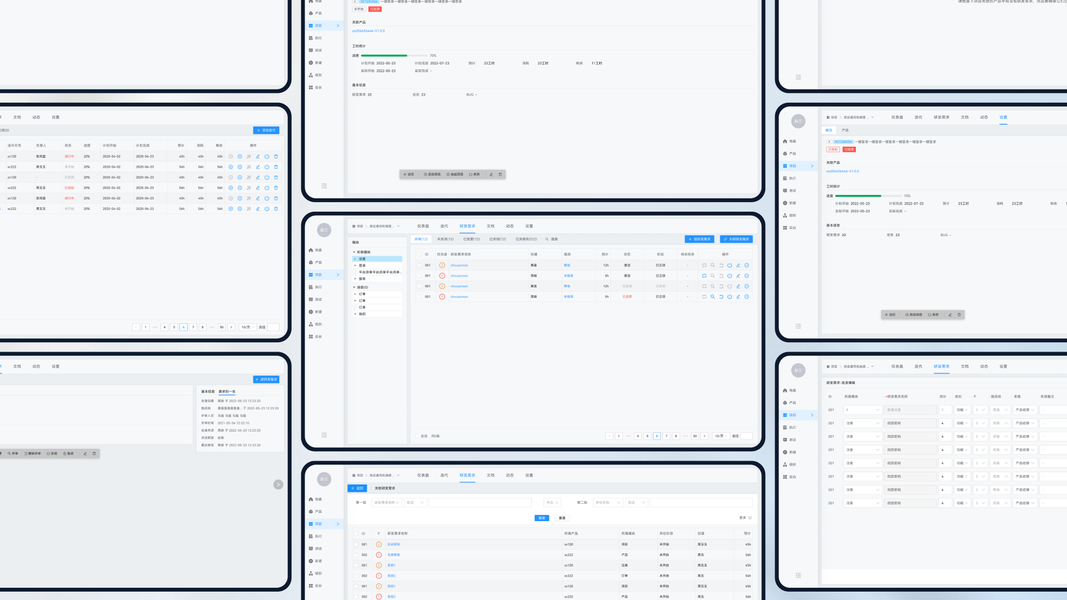Go to page 50 in iteration table window pagination
Image resolution: width=1067 pixels, height=600 pixels.
coord(221,327)
